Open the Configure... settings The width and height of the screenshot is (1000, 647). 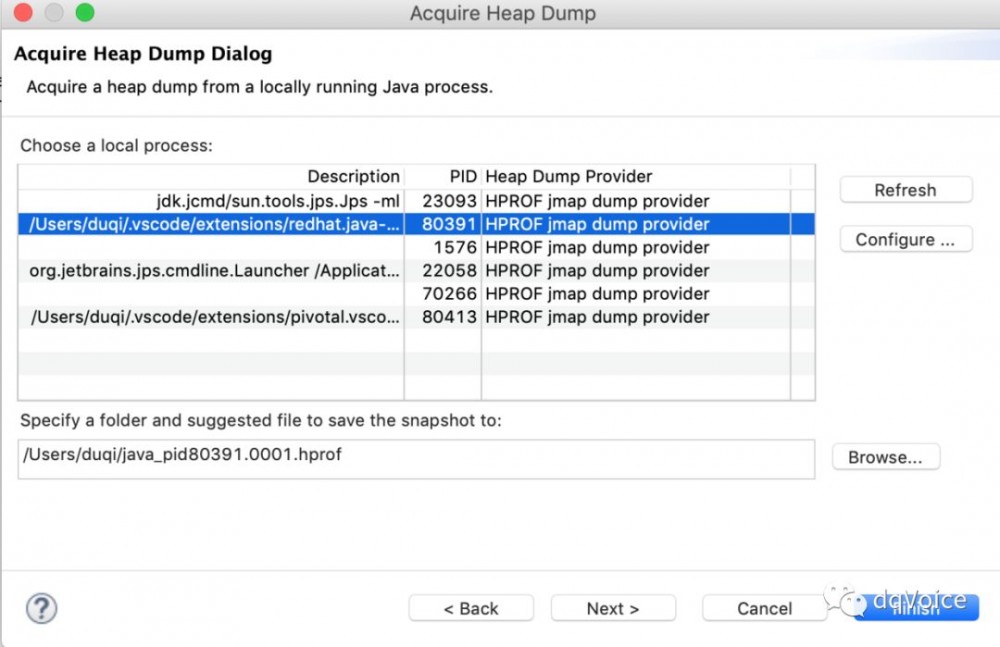click(905, 240)
